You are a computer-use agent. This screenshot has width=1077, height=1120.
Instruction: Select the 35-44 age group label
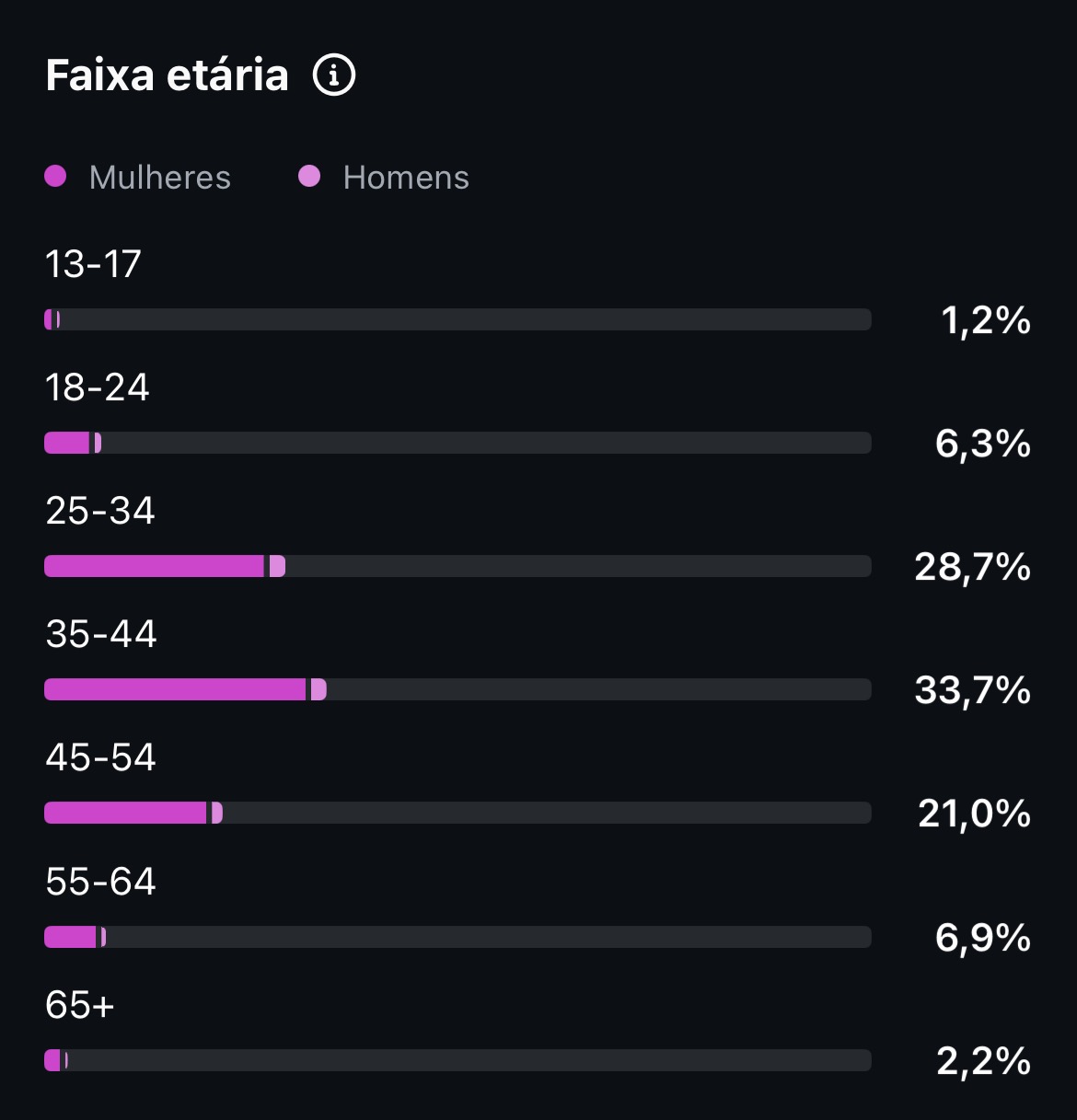[x=101, y=635]
